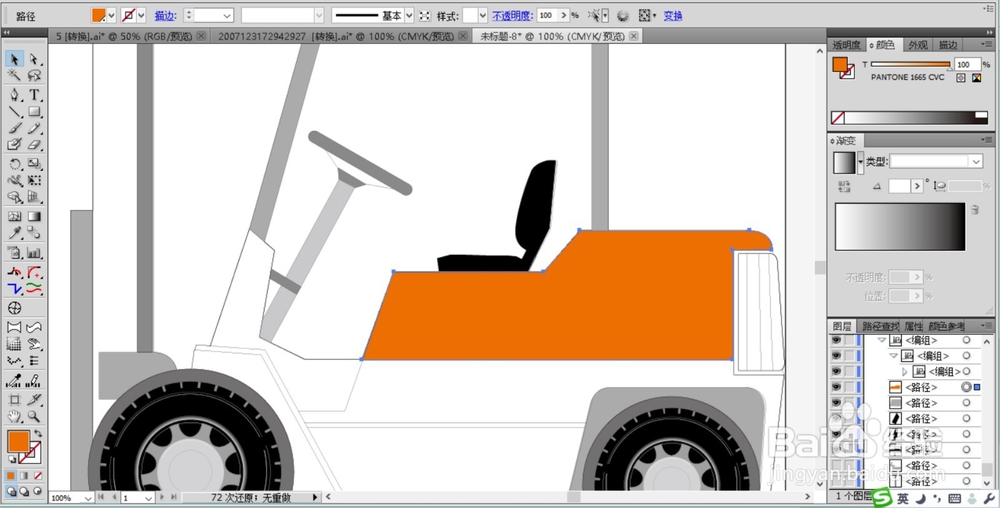Adjust the tint slider in Color panel
Screen dimensions: 1000x508
pyautogui.click(x=911, y=64)
